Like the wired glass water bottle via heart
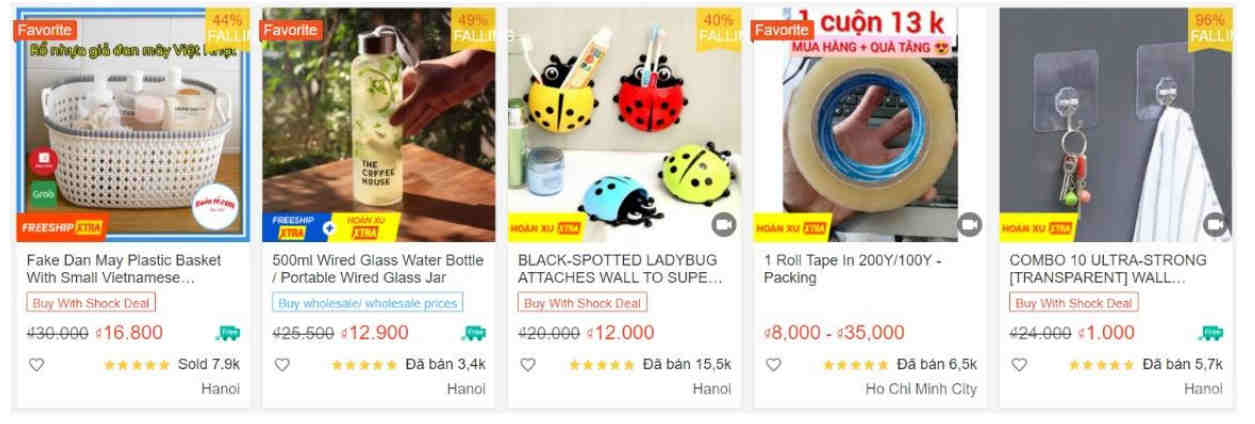The height and width of the screenshot is (424, 1255). (282, 365)
